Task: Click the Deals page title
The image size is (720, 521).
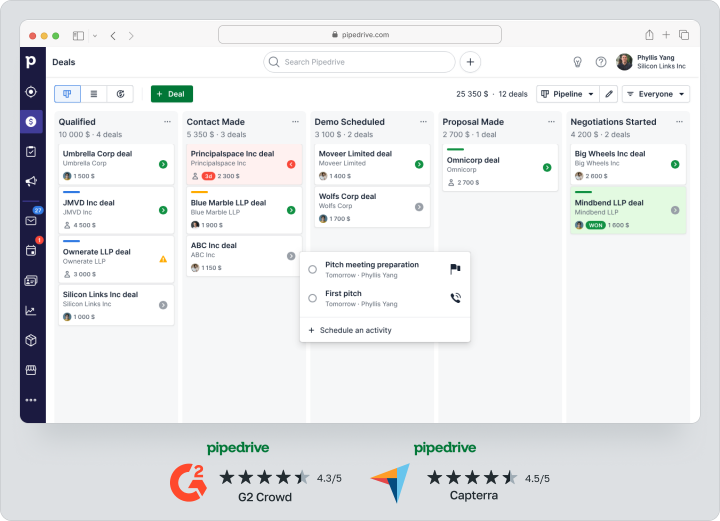Action: click(x=64, y=62)
